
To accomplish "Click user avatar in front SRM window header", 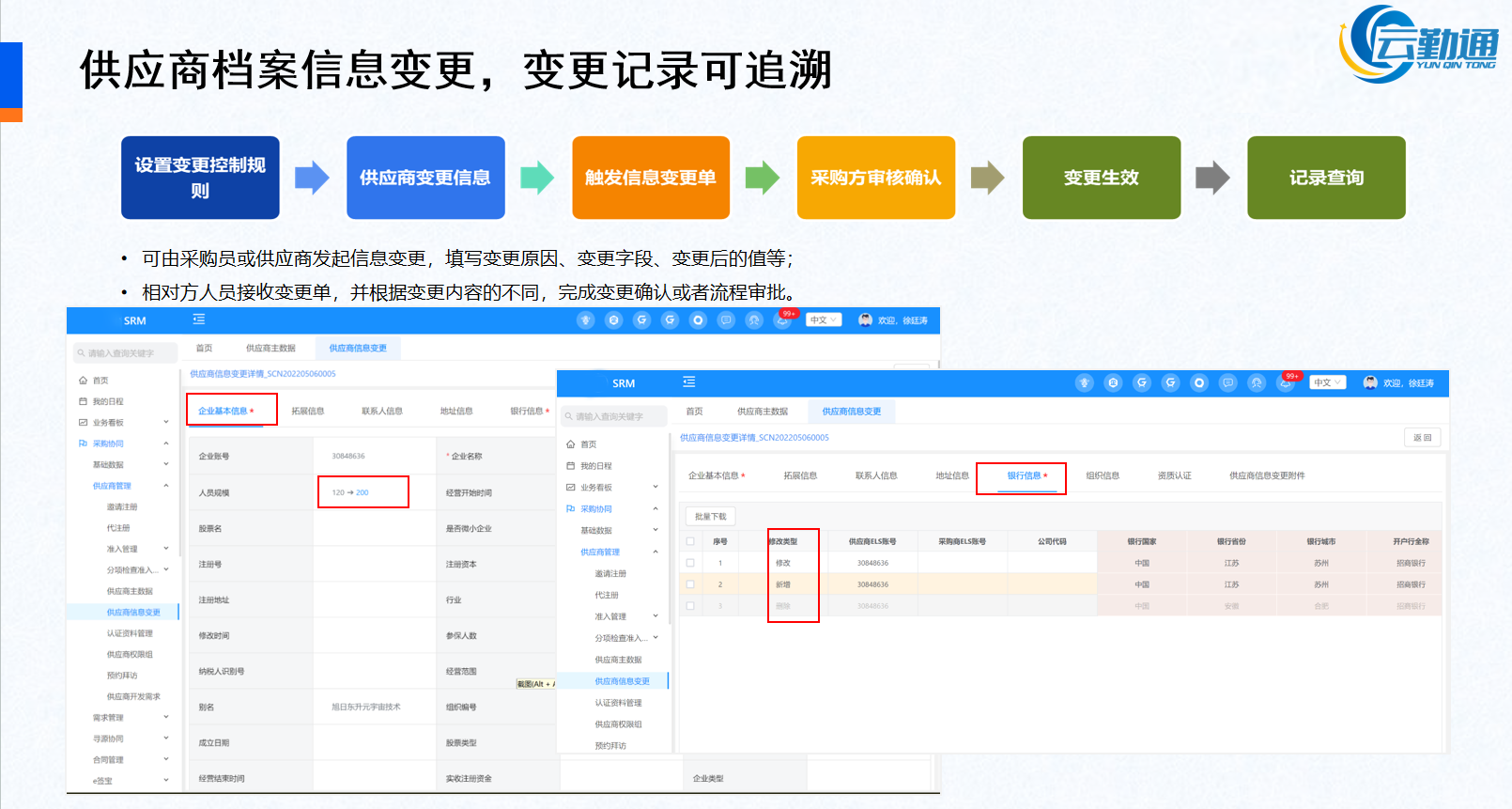I will [1370, 382].
